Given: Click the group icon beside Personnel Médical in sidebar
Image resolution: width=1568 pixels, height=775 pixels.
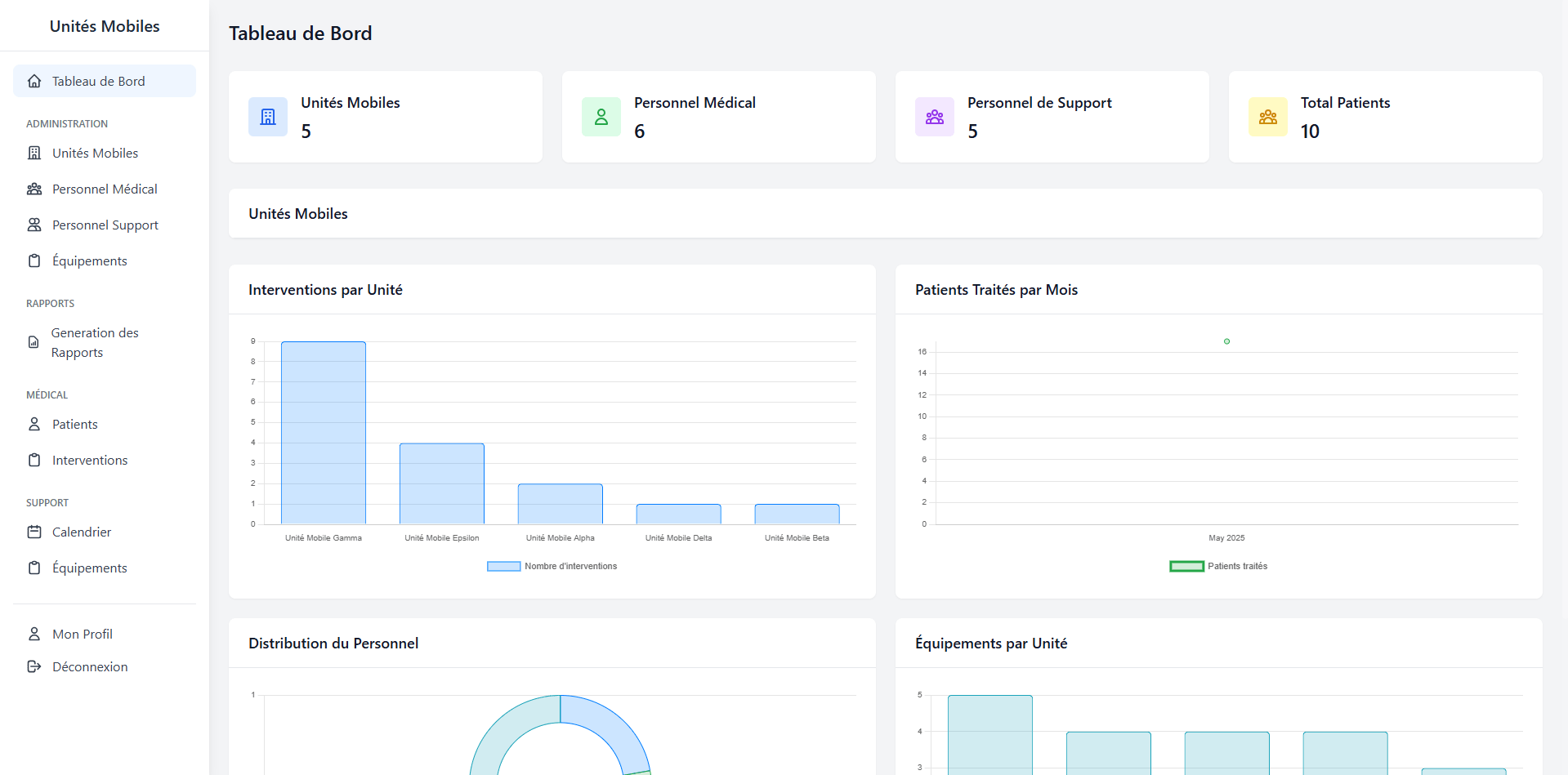Looking at the screenshot, I should (x=34, y=189).
